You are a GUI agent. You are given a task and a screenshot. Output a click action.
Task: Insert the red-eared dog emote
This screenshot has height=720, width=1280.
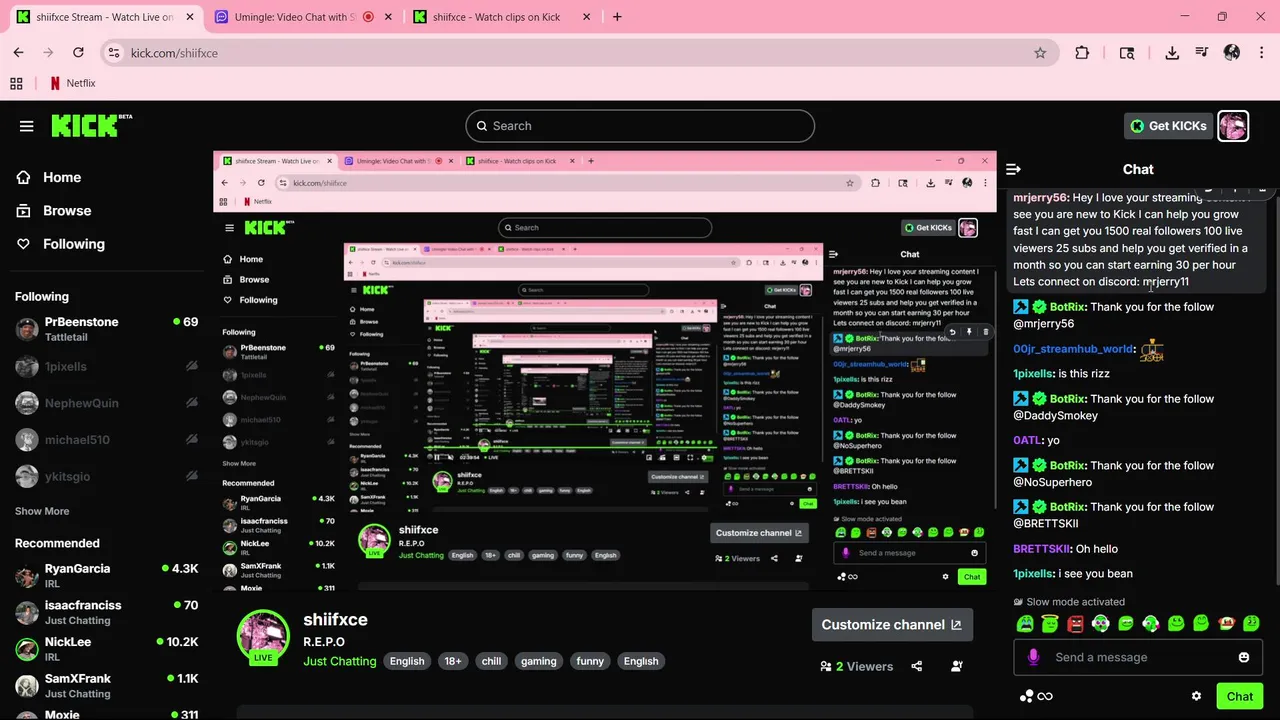click(1226, 624)
